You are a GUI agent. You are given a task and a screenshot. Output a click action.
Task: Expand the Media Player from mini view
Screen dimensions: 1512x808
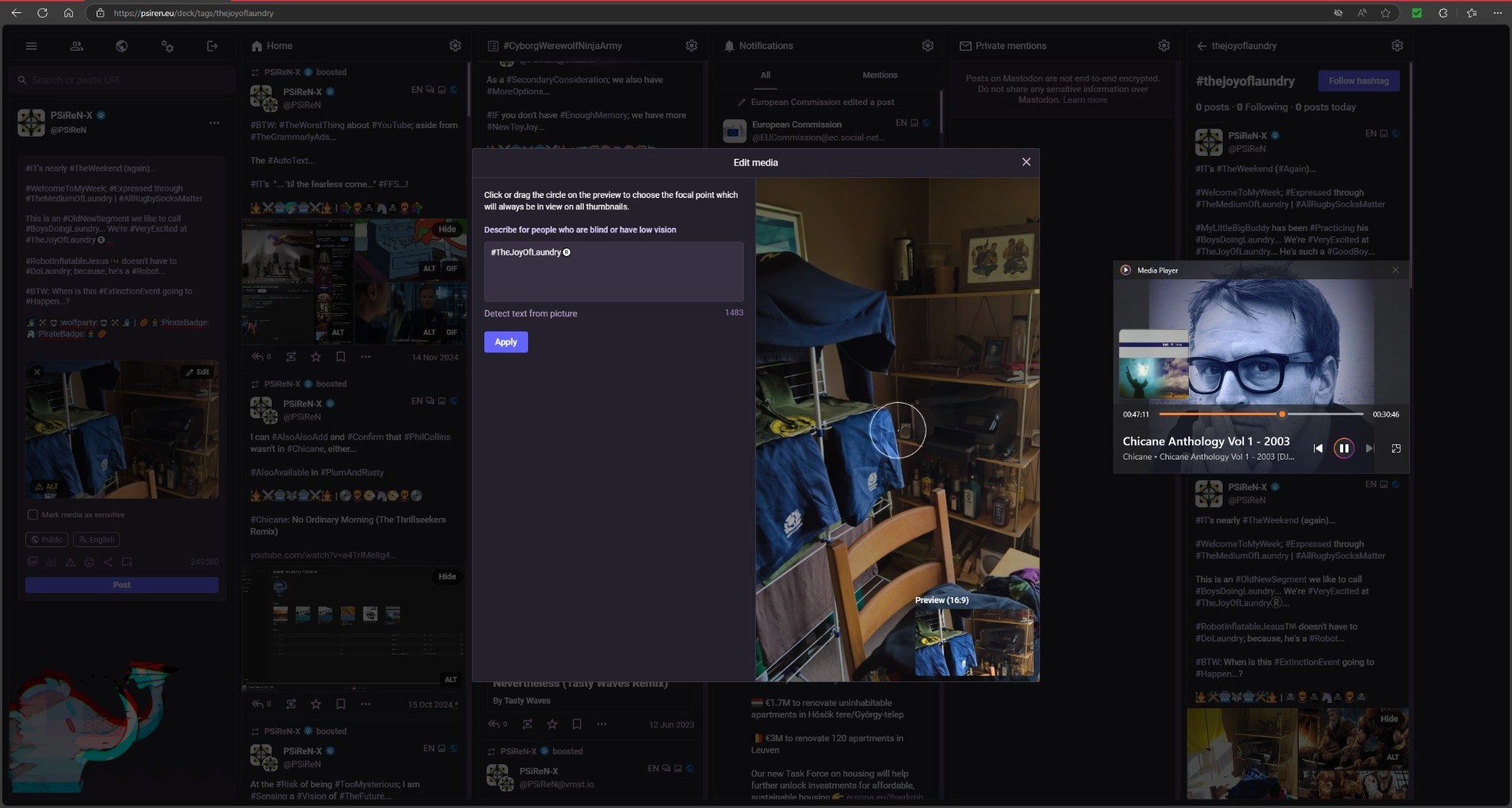click(x=1396, y=448)
